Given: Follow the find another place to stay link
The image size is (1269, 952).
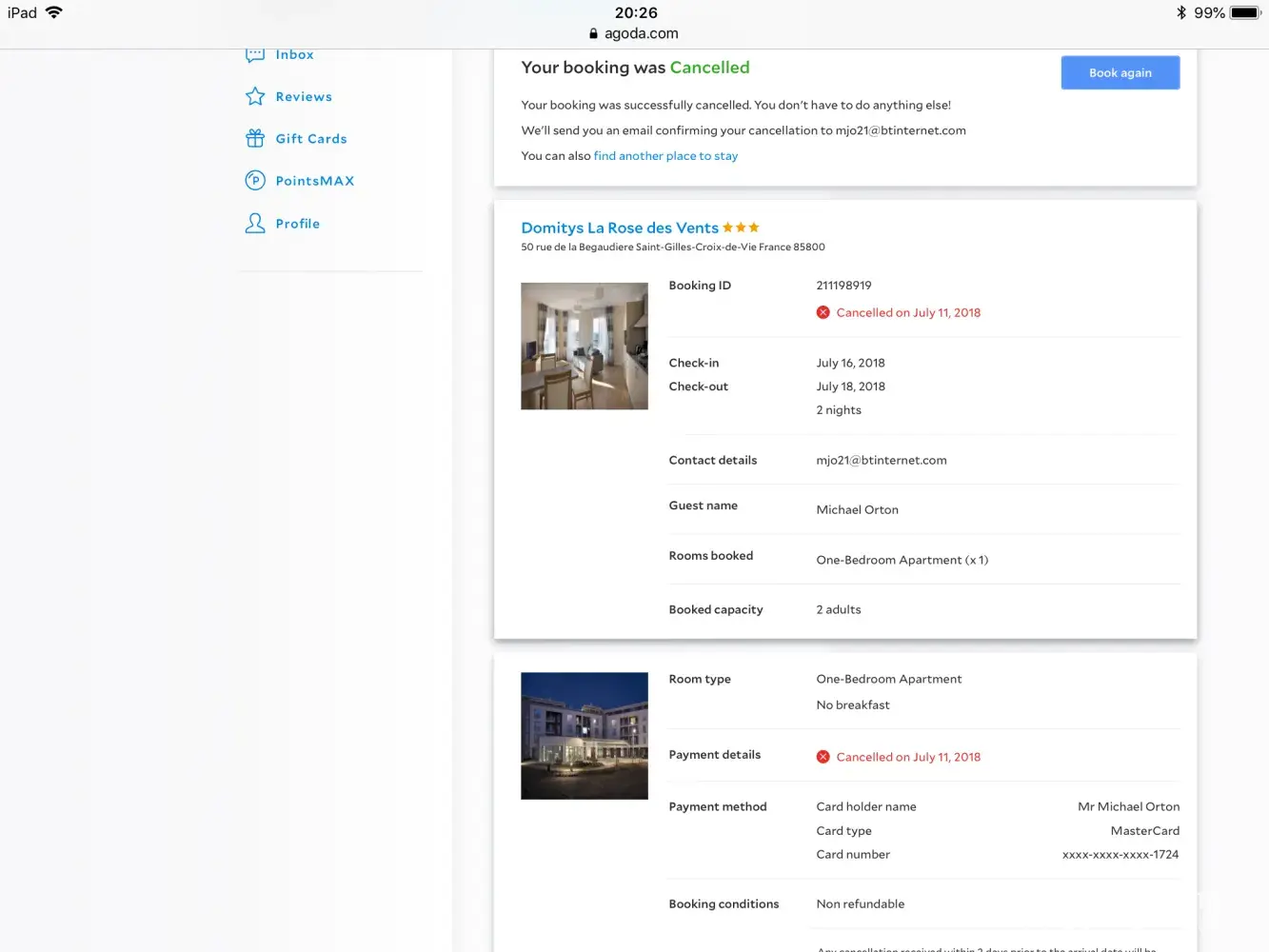Looking at the screenshot, I should click(x=665, y=156).
